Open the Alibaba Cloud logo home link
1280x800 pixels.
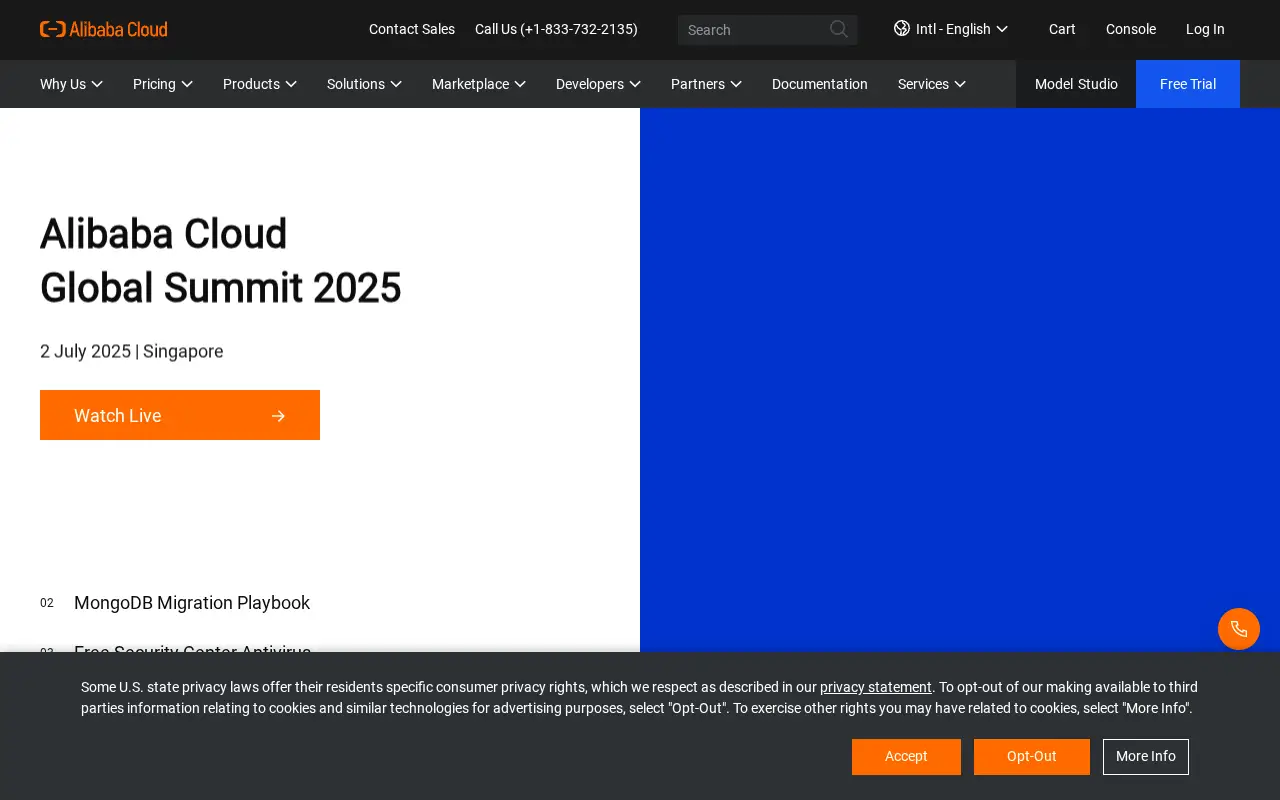tap(104, 29)
